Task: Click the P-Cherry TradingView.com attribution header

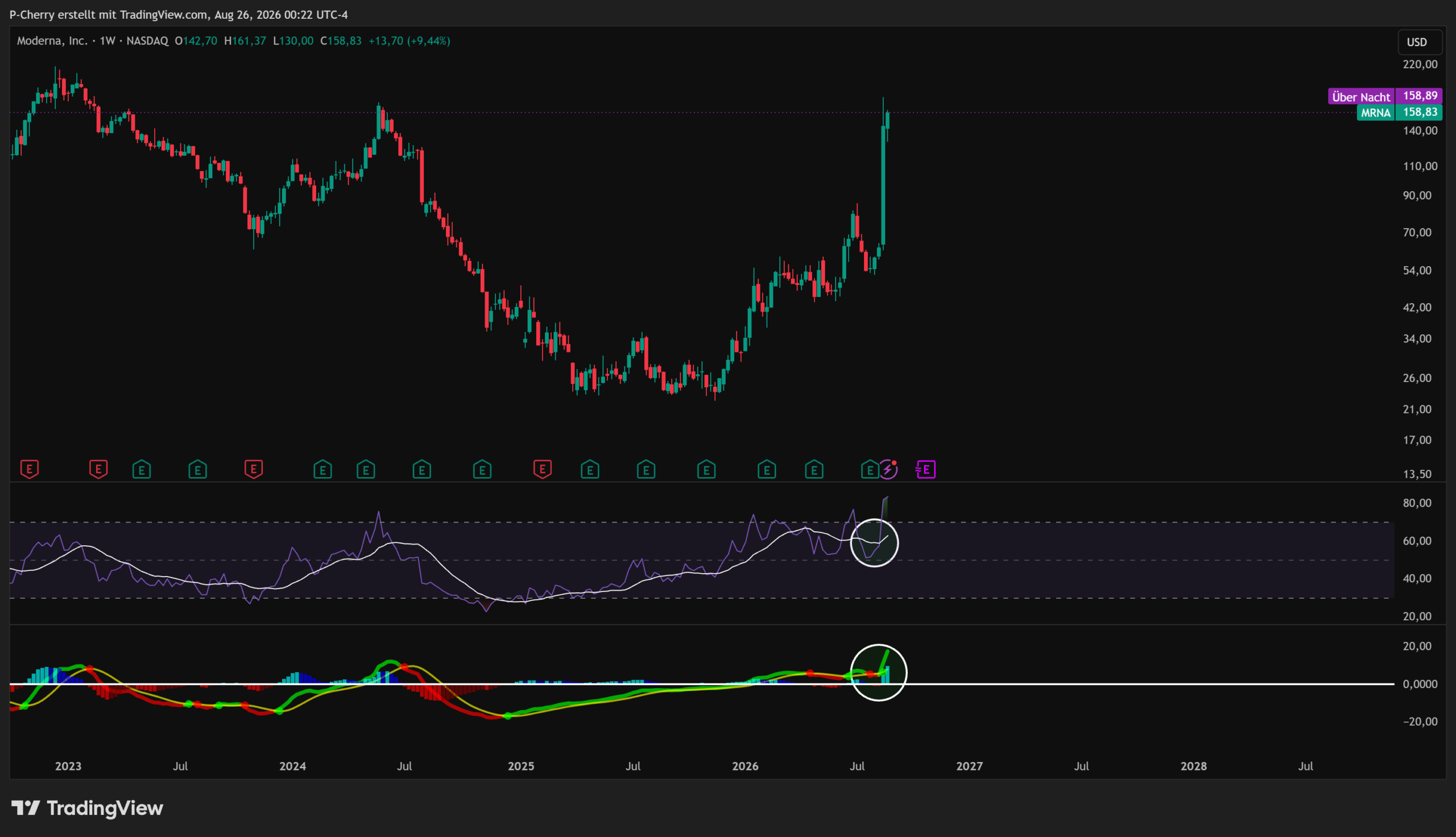Action: coord(179,14)
